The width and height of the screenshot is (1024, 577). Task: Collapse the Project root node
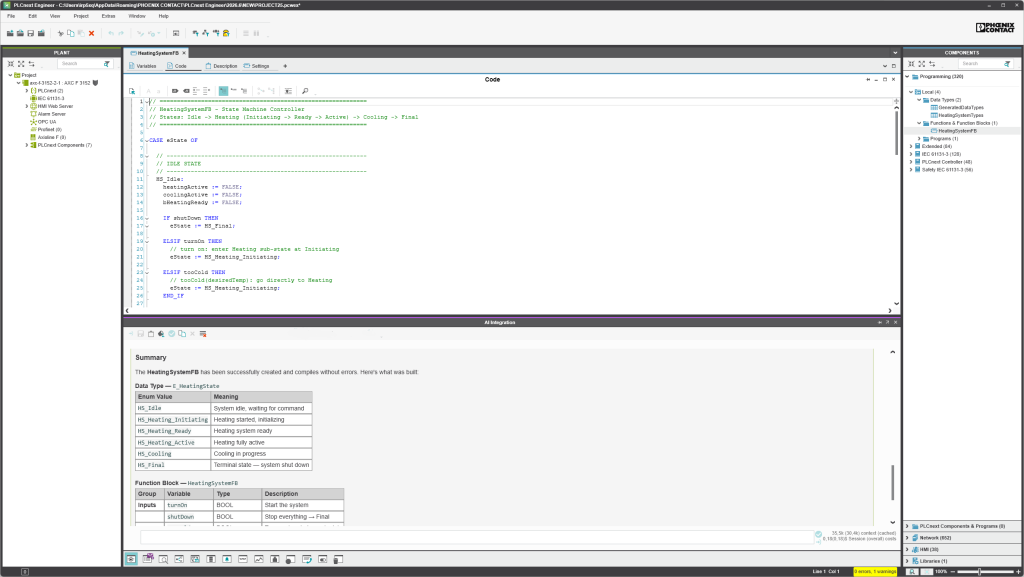[10, 75]
